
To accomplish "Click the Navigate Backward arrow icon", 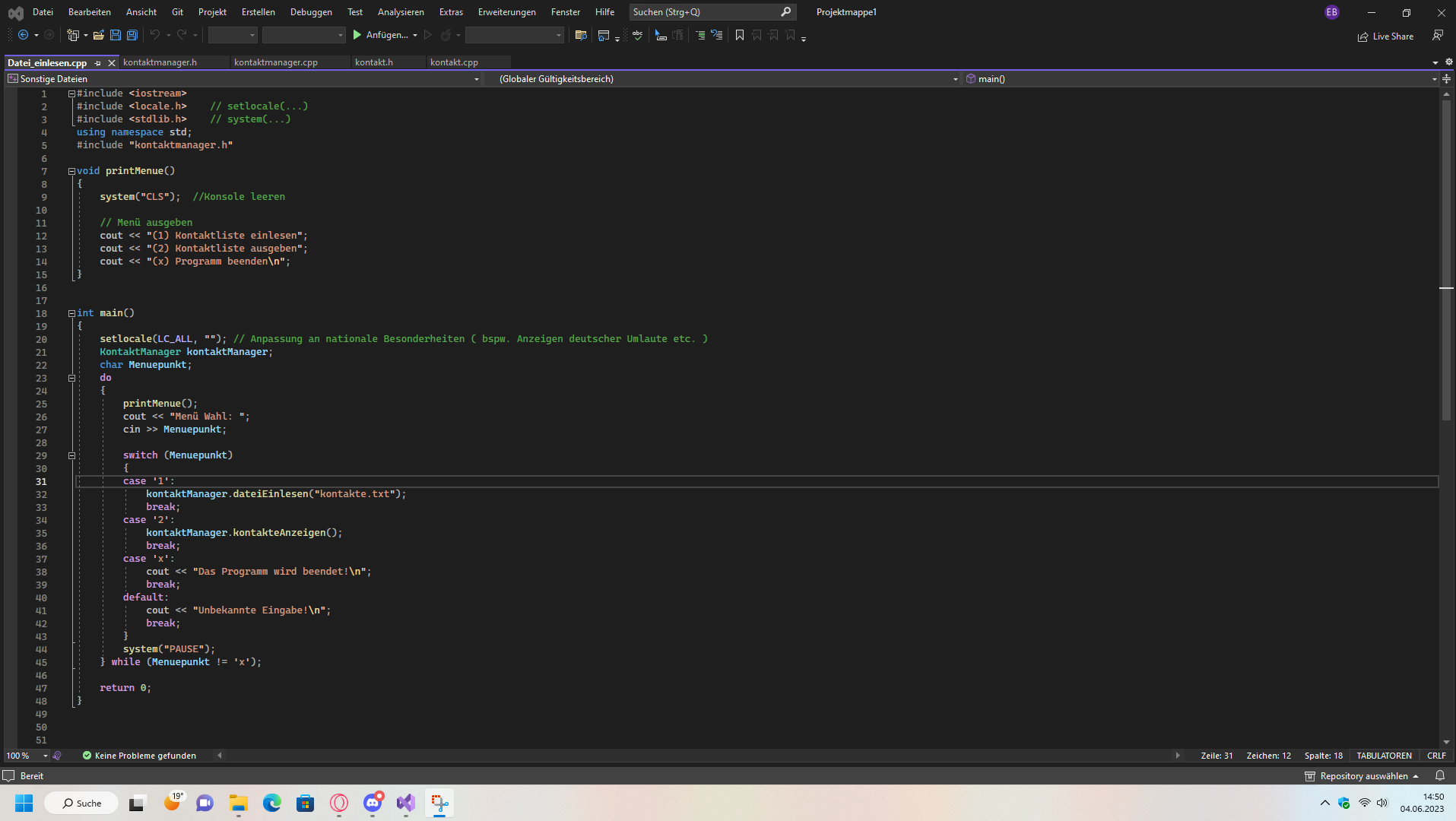I will 23,35.
